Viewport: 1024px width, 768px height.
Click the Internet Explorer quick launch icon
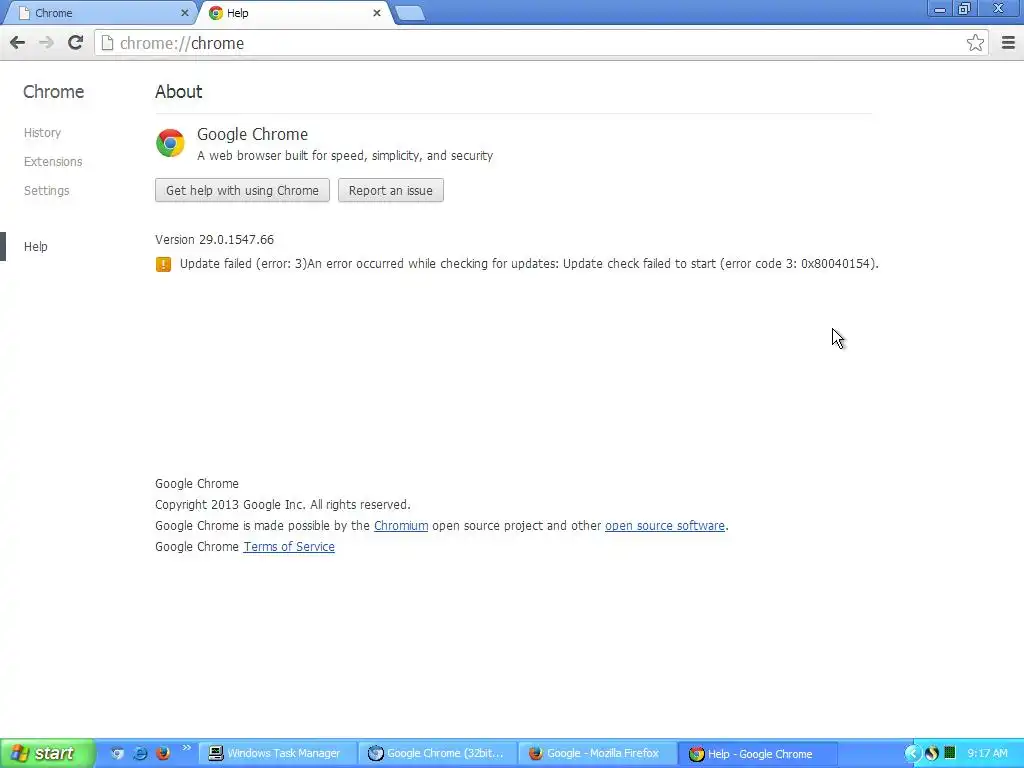[140, 753]
